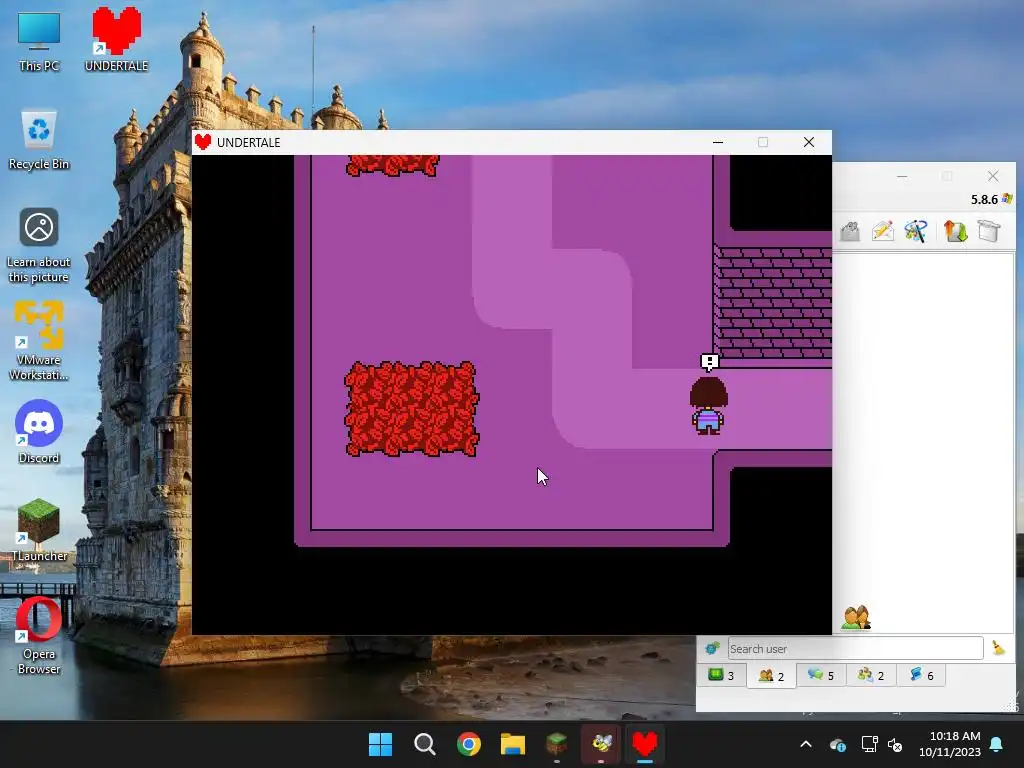Click the bucket icon in BeeBEEP toolbar
Screen dimensions: 1024x768
[x=989, y=231]
